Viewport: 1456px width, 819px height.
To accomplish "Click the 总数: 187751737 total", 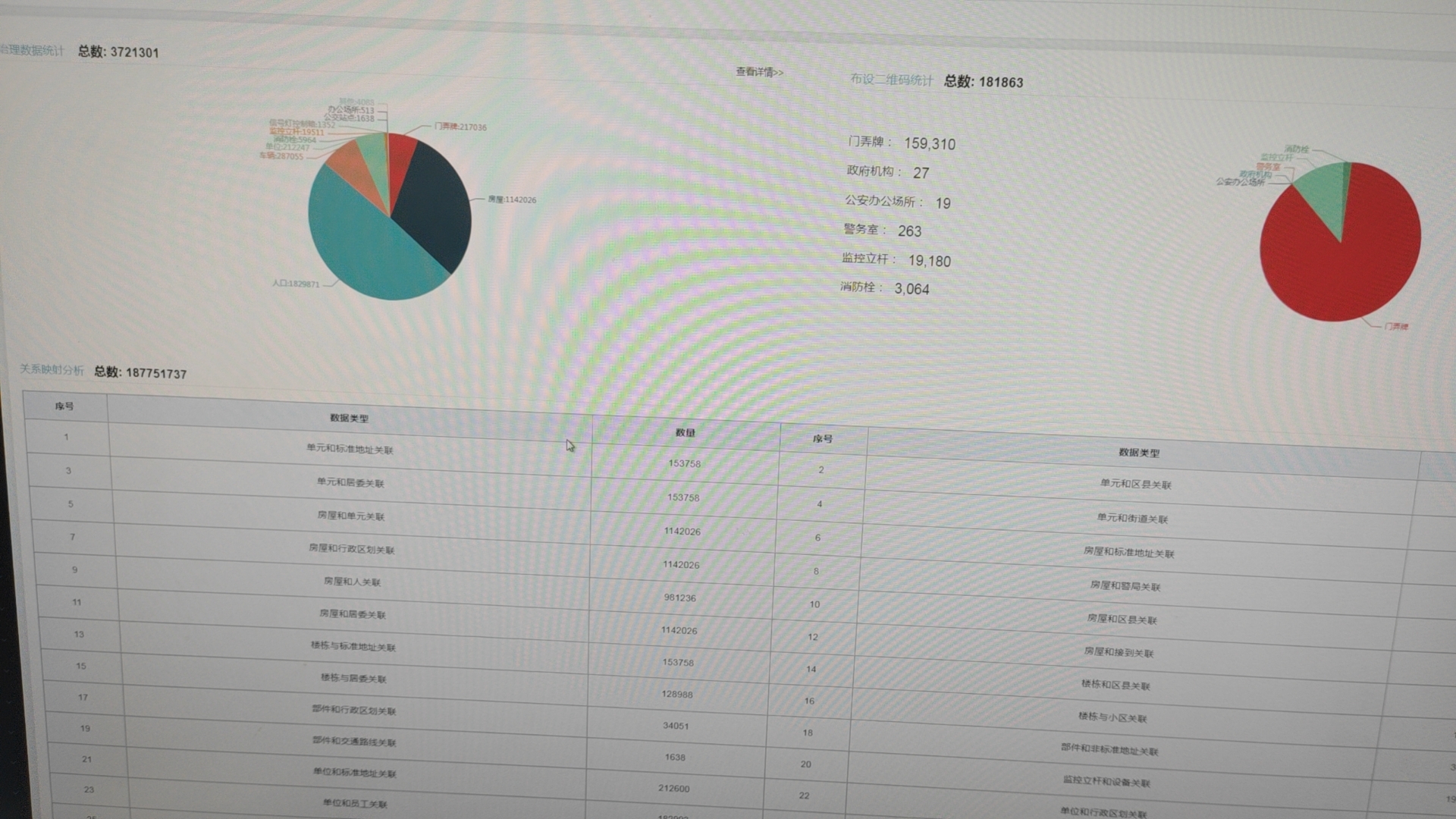I will click(x=140, y=372).
